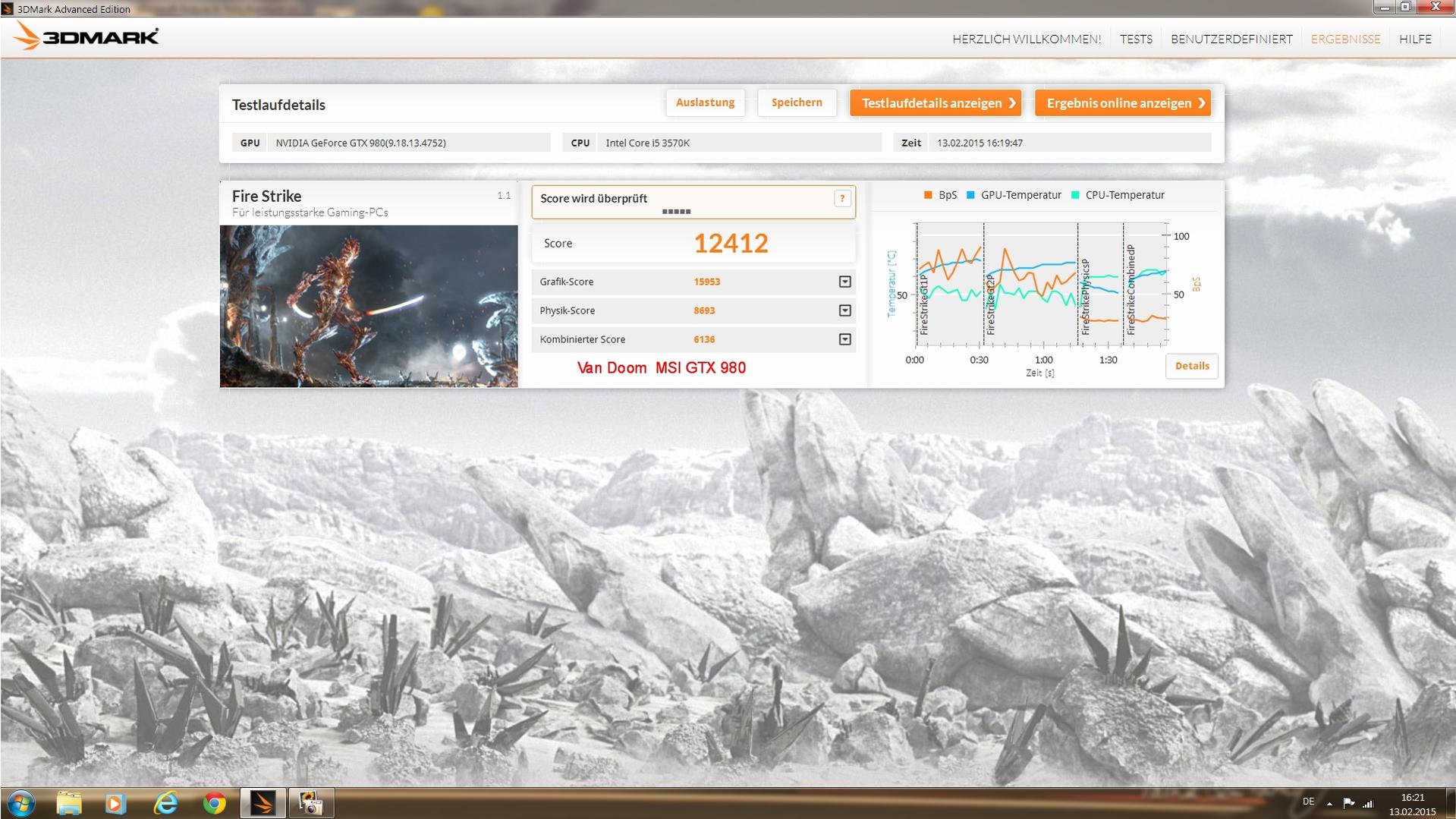Click Kombinierter Score value 6136
The width and height of the screenshot is (1456, 819).
[x=704, y=339]
